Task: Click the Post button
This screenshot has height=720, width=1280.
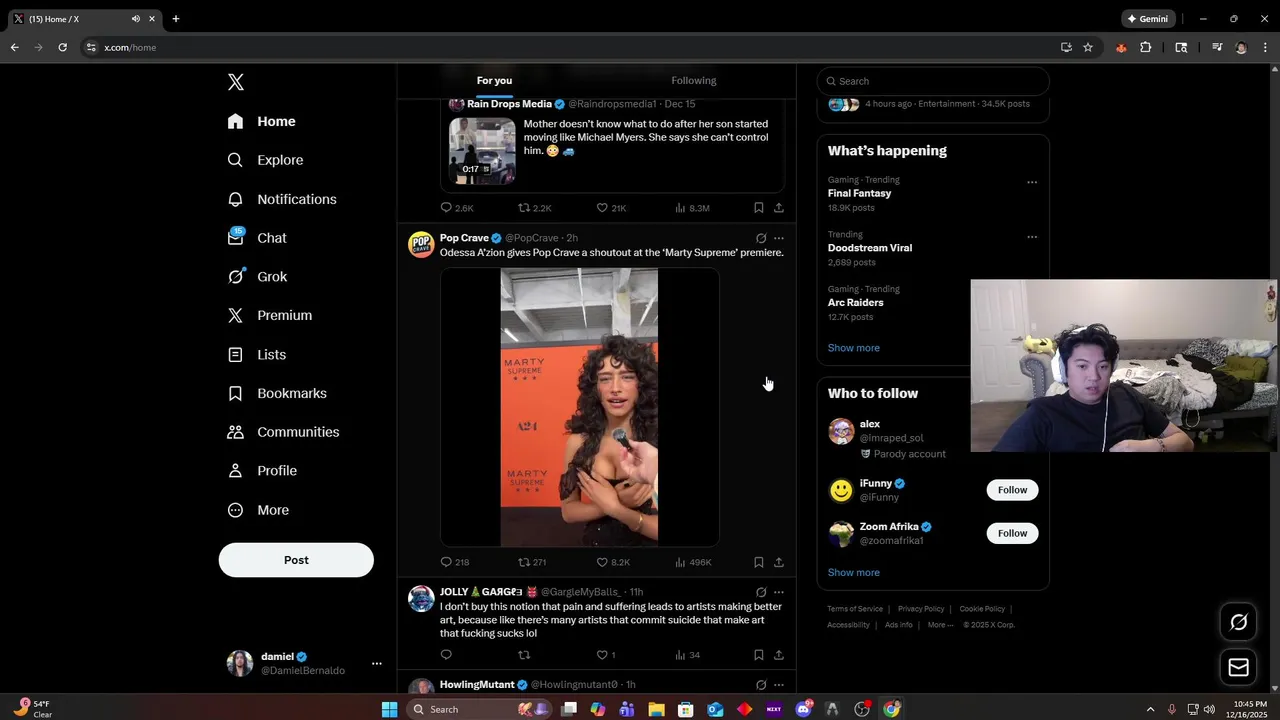Action: 296,560
